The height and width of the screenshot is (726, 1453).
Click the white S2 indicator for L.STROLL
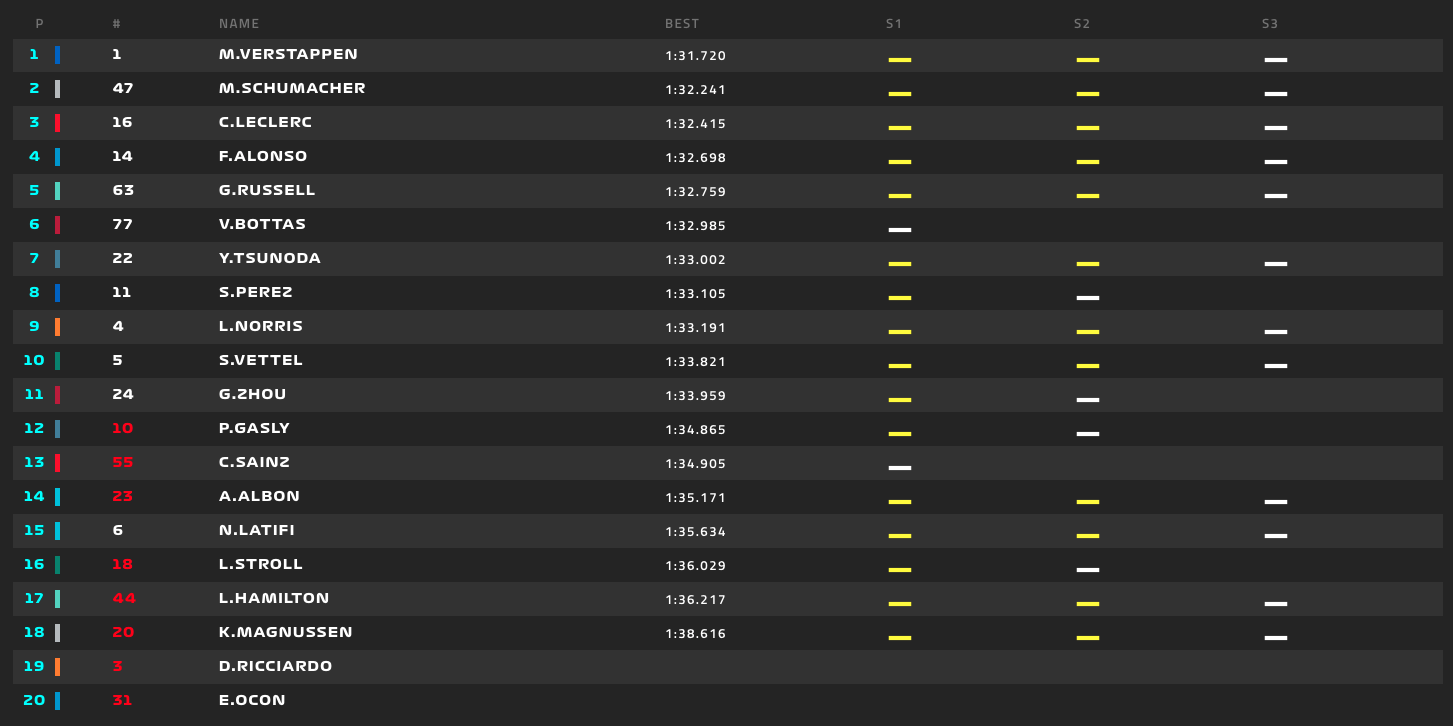1087,571
